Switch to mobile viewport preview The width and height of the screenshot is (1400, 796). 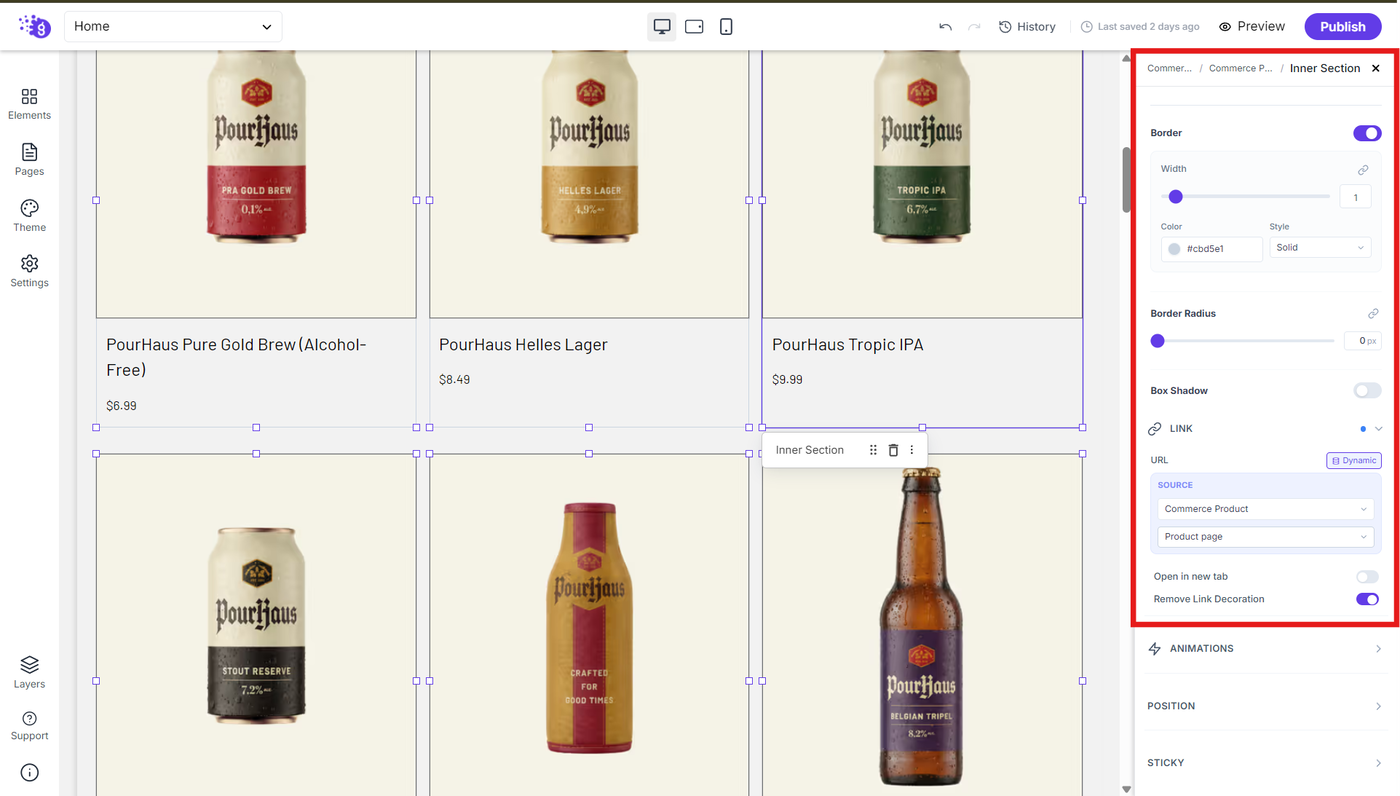point(726,27)
